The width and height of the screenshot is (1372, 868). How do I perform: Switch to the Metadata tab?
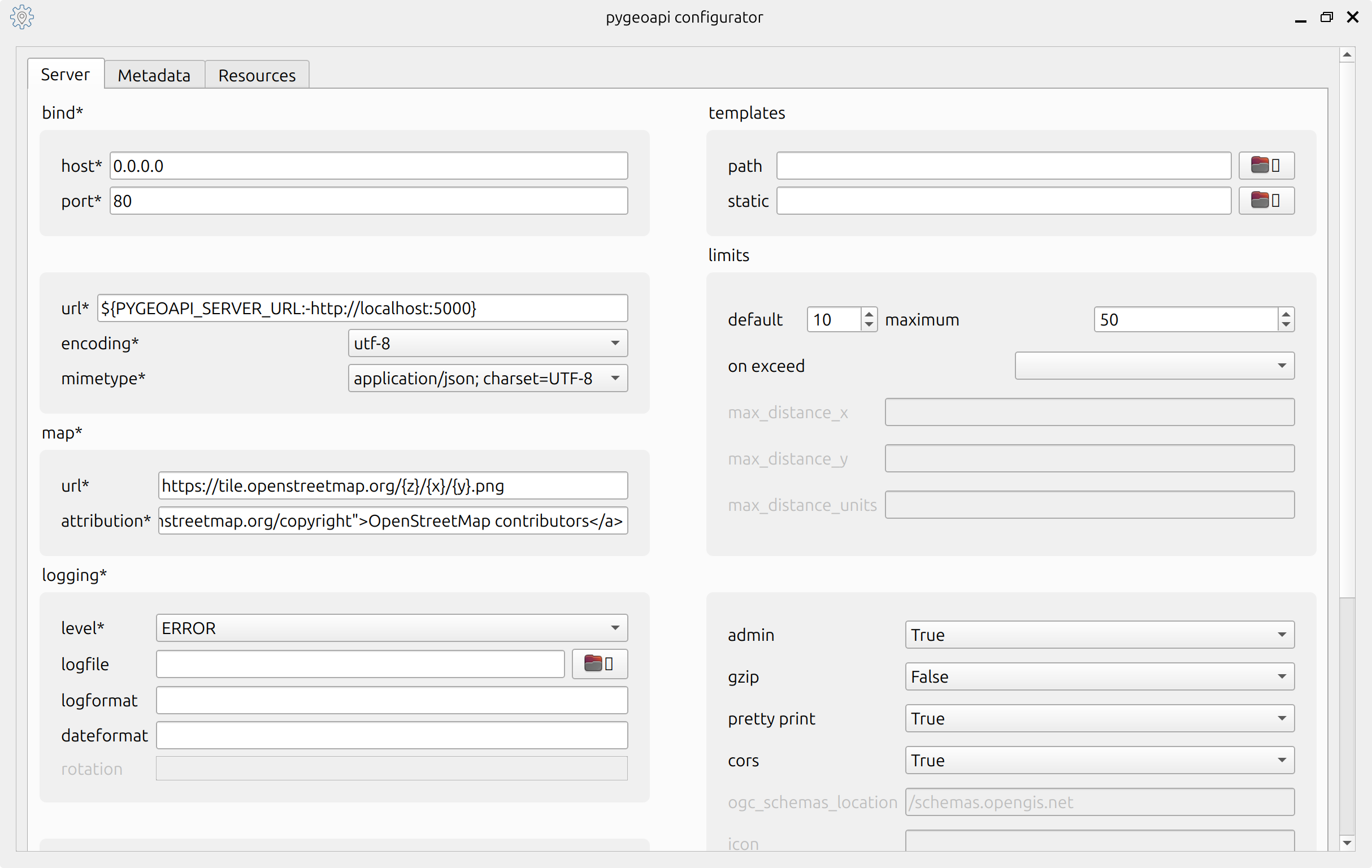[x=154, y=75]
